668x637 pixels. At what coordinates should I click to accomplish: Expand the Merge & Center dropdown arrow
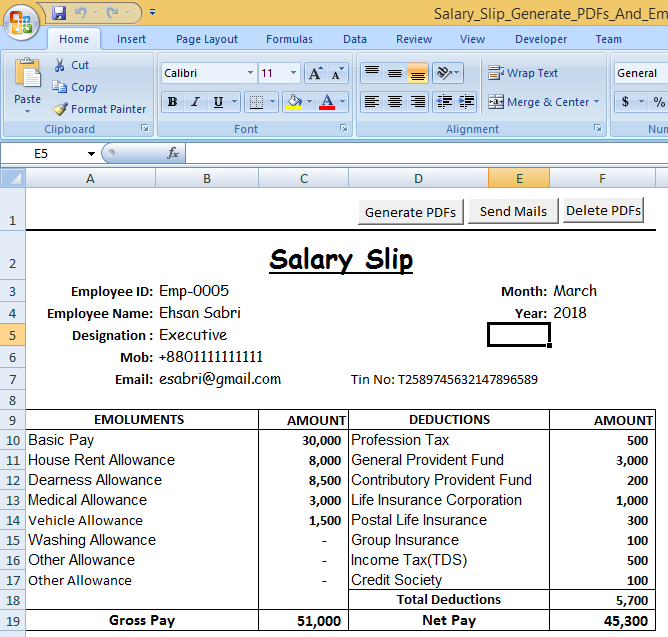tap(597, 102)
